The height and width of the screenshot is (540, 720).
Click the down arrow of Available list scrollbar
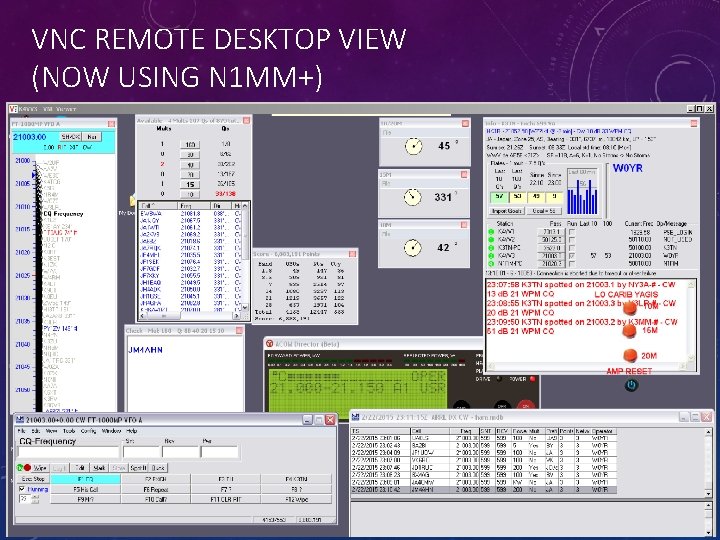(245, 308)
